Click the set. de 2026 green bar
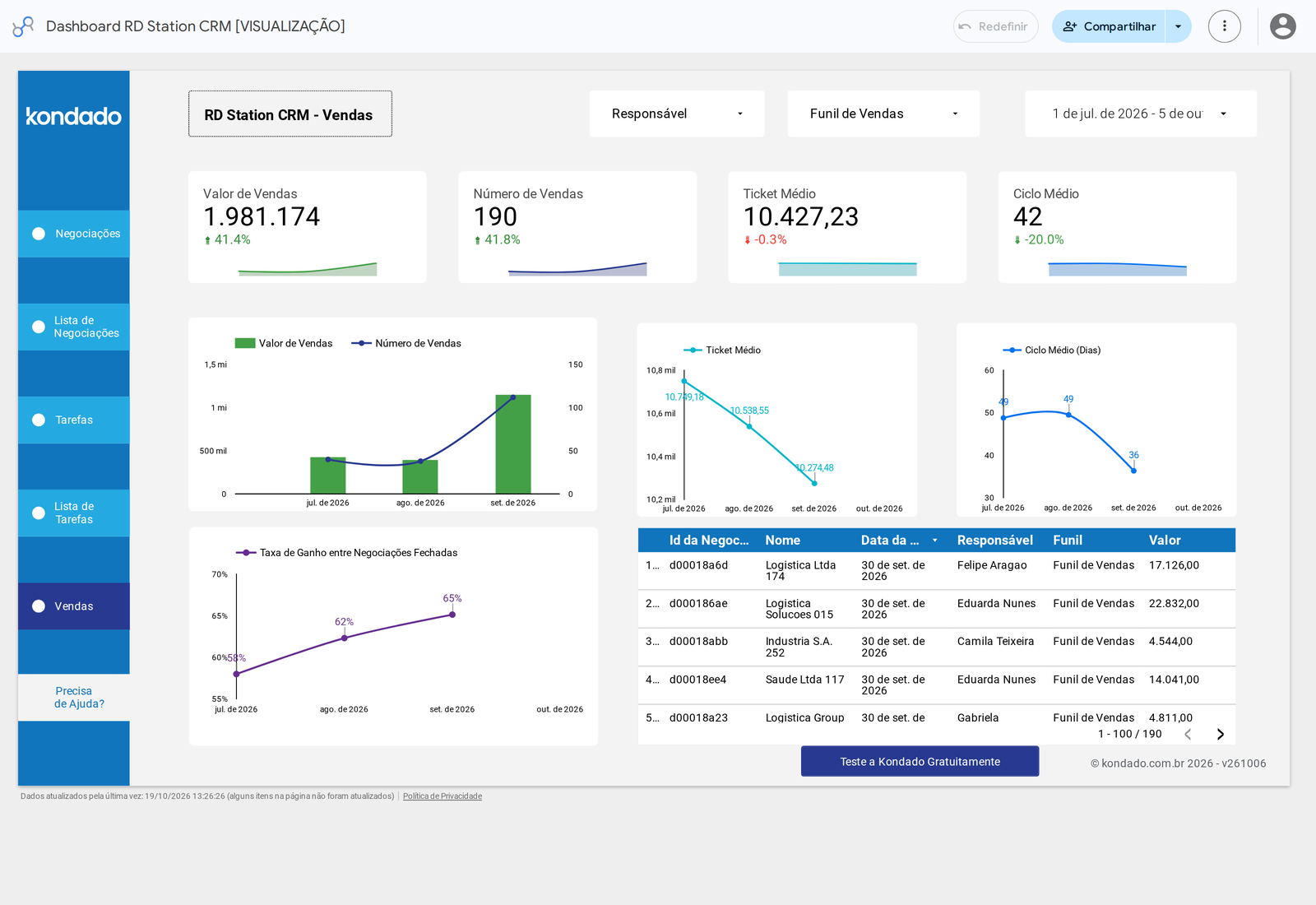 pos(513,444)
